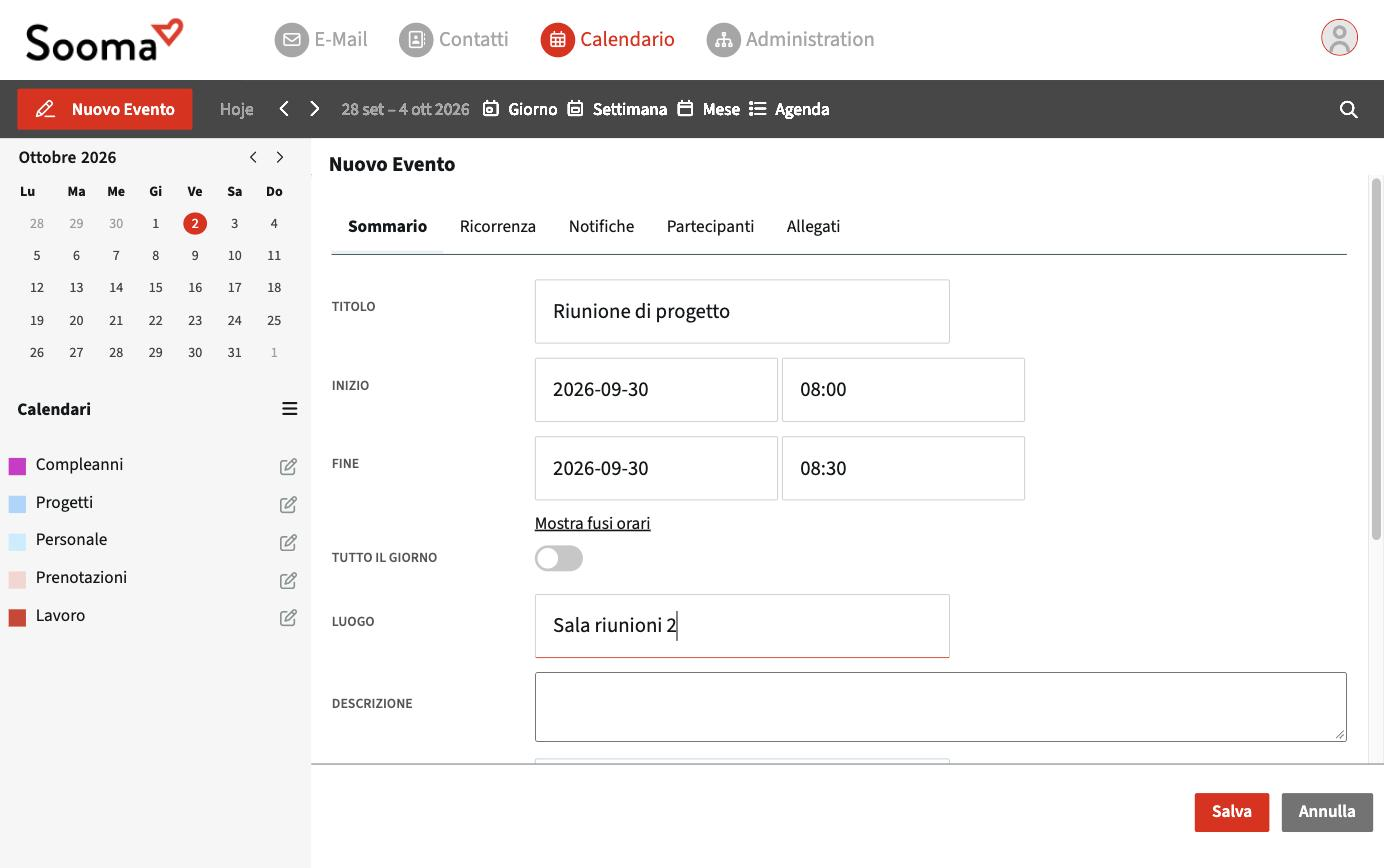
Task: Switch to Agenda view
Action: [x=789, y=109]
